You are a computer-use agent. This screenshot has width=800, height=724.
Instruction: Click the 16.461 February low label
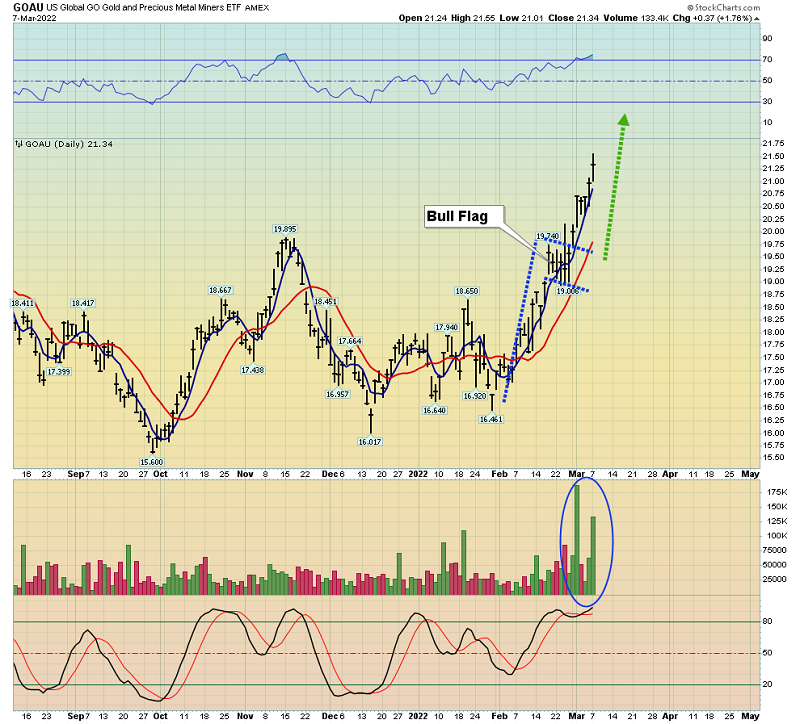point(491,419)
